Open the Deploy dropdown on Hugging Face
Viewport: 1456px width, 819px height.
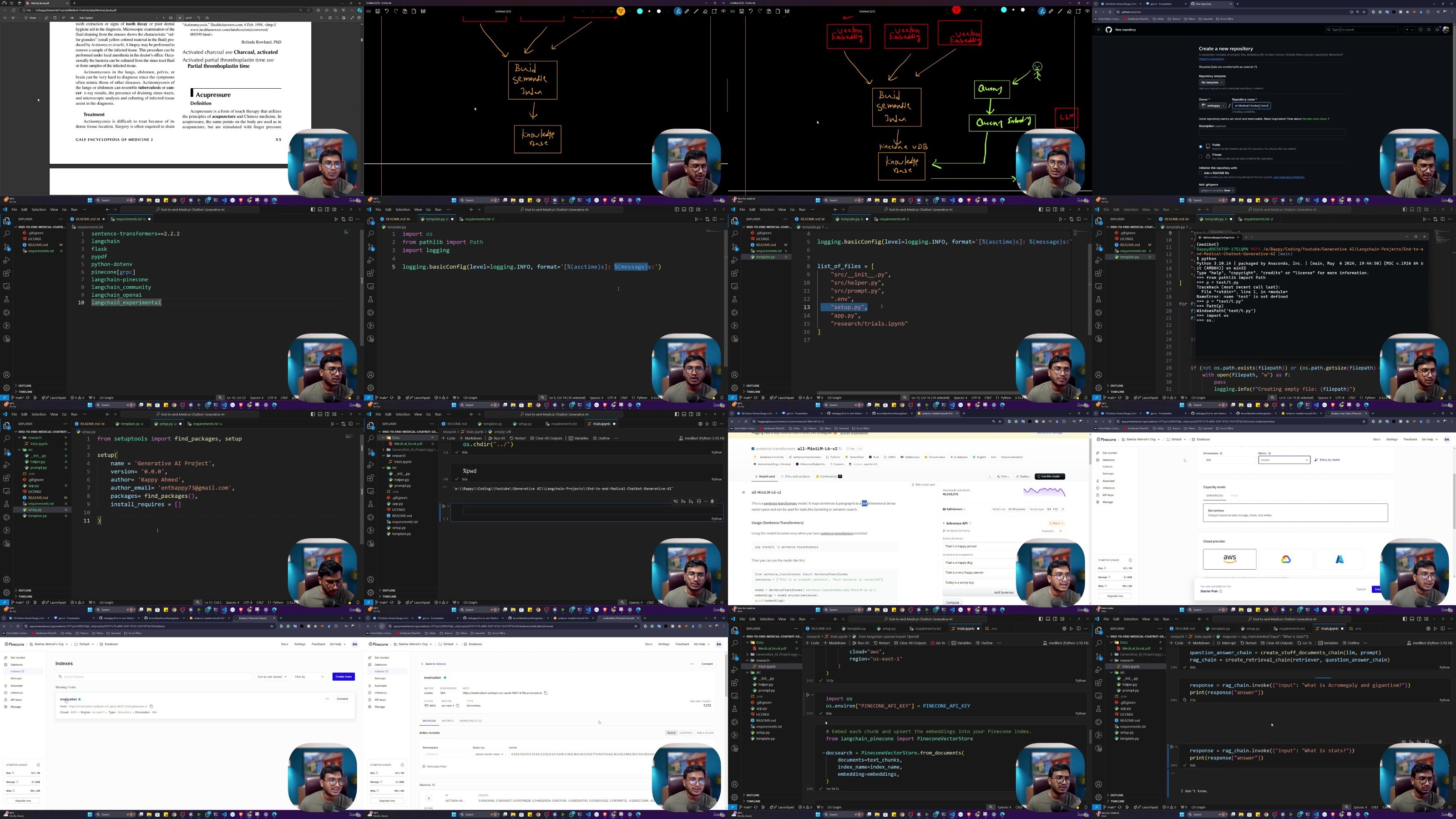pos(1024,476)
